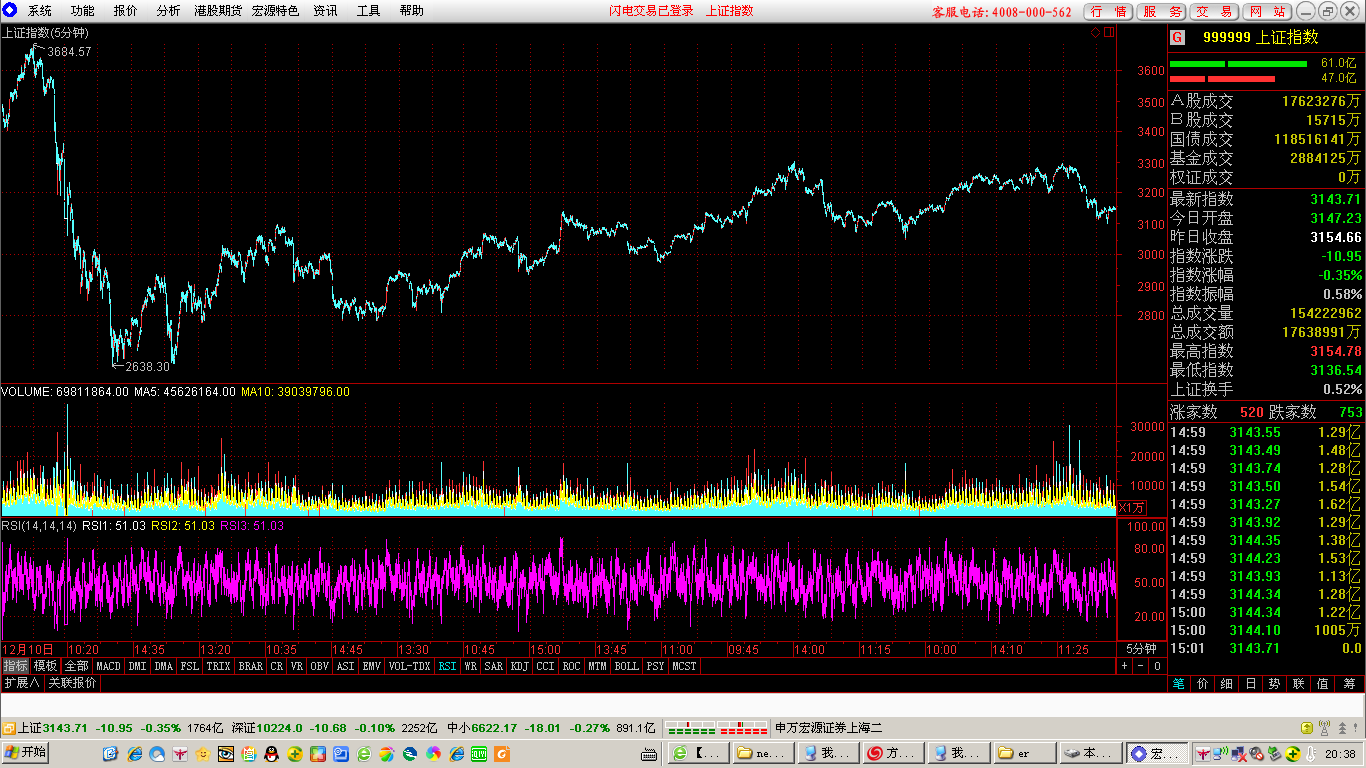Viewport: 1366px width, 768px height.
Task: Select the BOLL indicator tab
Action: [x=626, y=666]
